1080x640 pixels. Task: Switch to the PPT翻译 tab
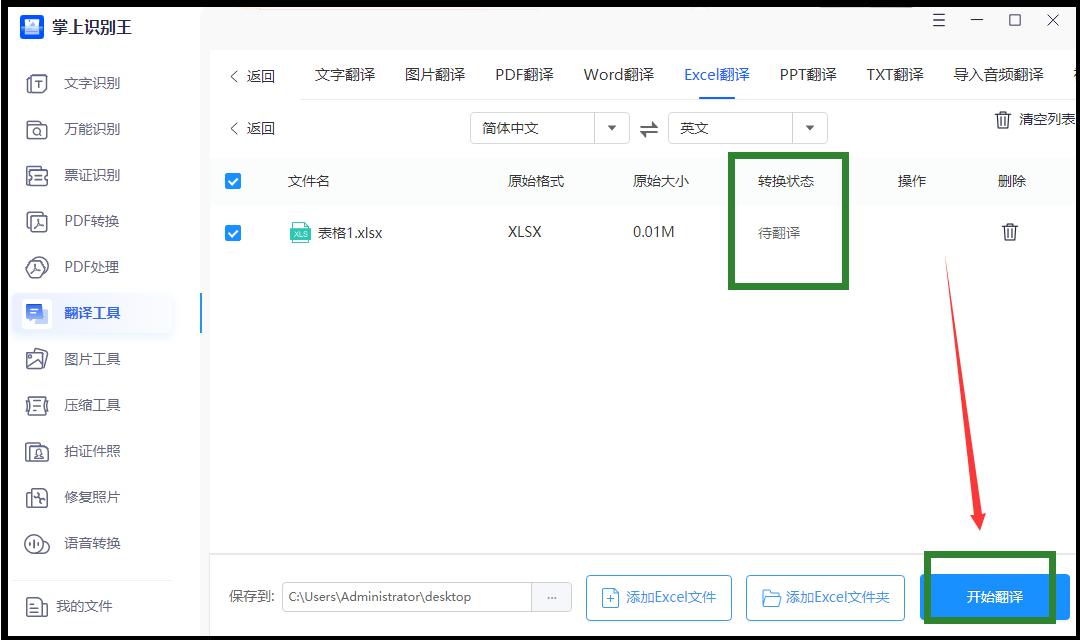[x=805, y=74]
